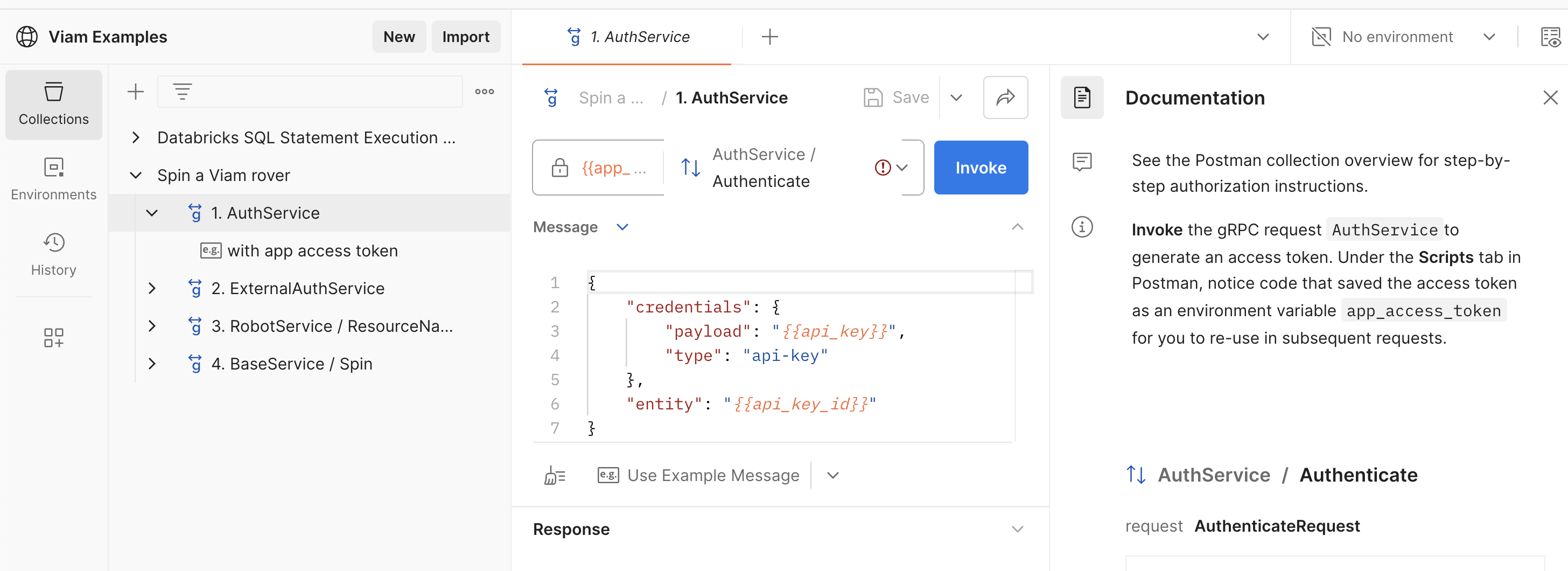The height and width of the screenshot is (571, 1568).
Task: Click the comments icon in the right sidebar
Action: tap(1082, 161)
